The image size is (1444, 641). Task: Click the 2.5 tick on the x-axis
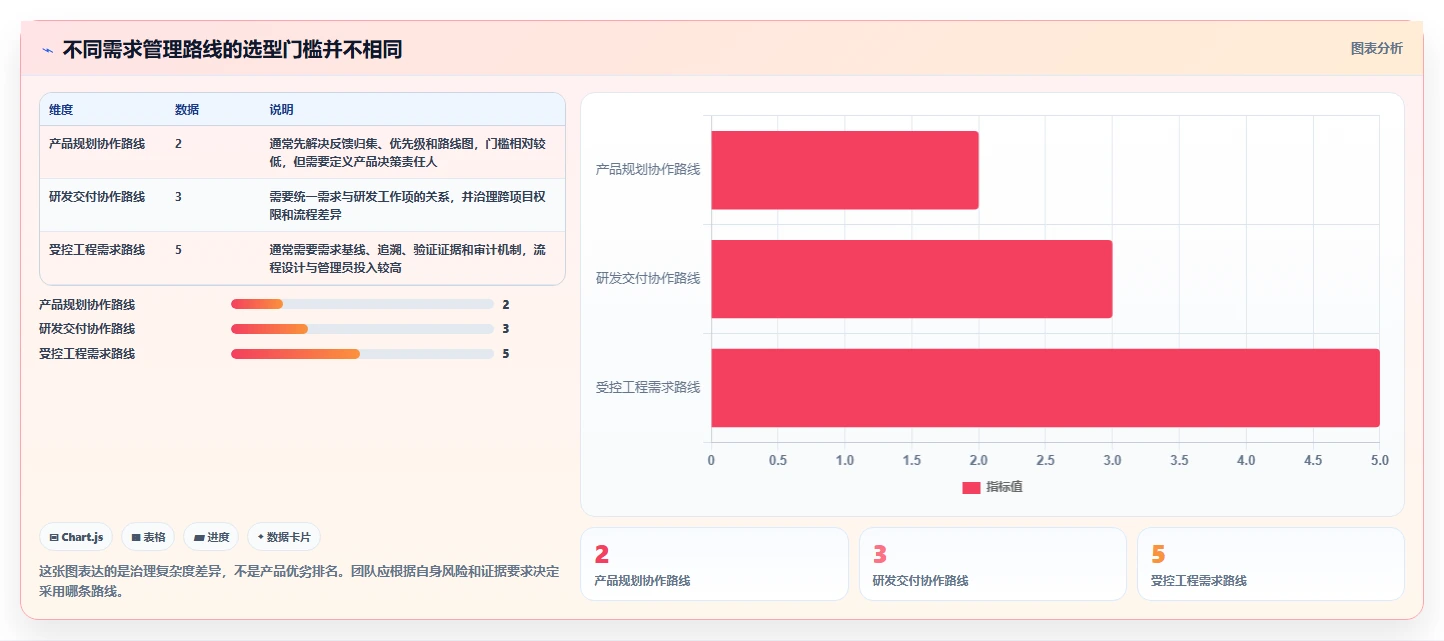click(x=1045, y=460)
